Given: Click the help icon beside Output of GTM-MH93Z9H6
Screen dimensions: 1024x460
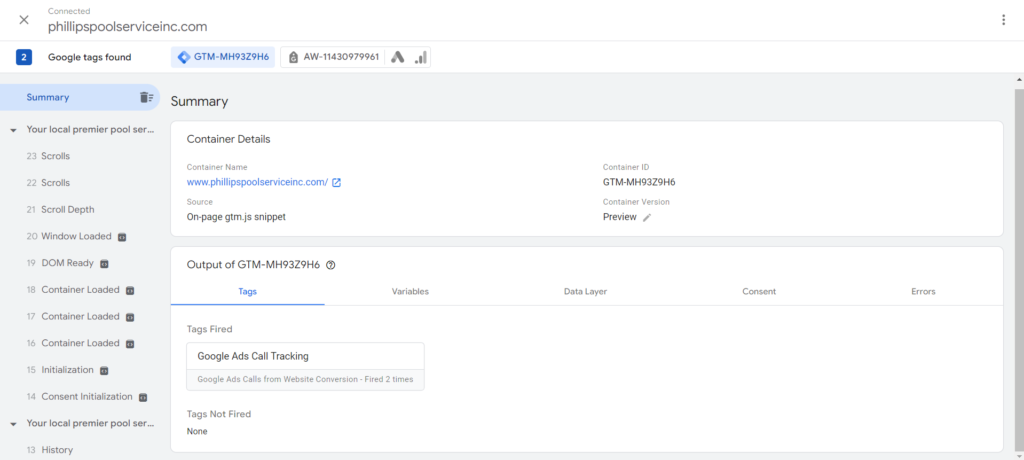Looking at the screenshot, I should 330,265.
